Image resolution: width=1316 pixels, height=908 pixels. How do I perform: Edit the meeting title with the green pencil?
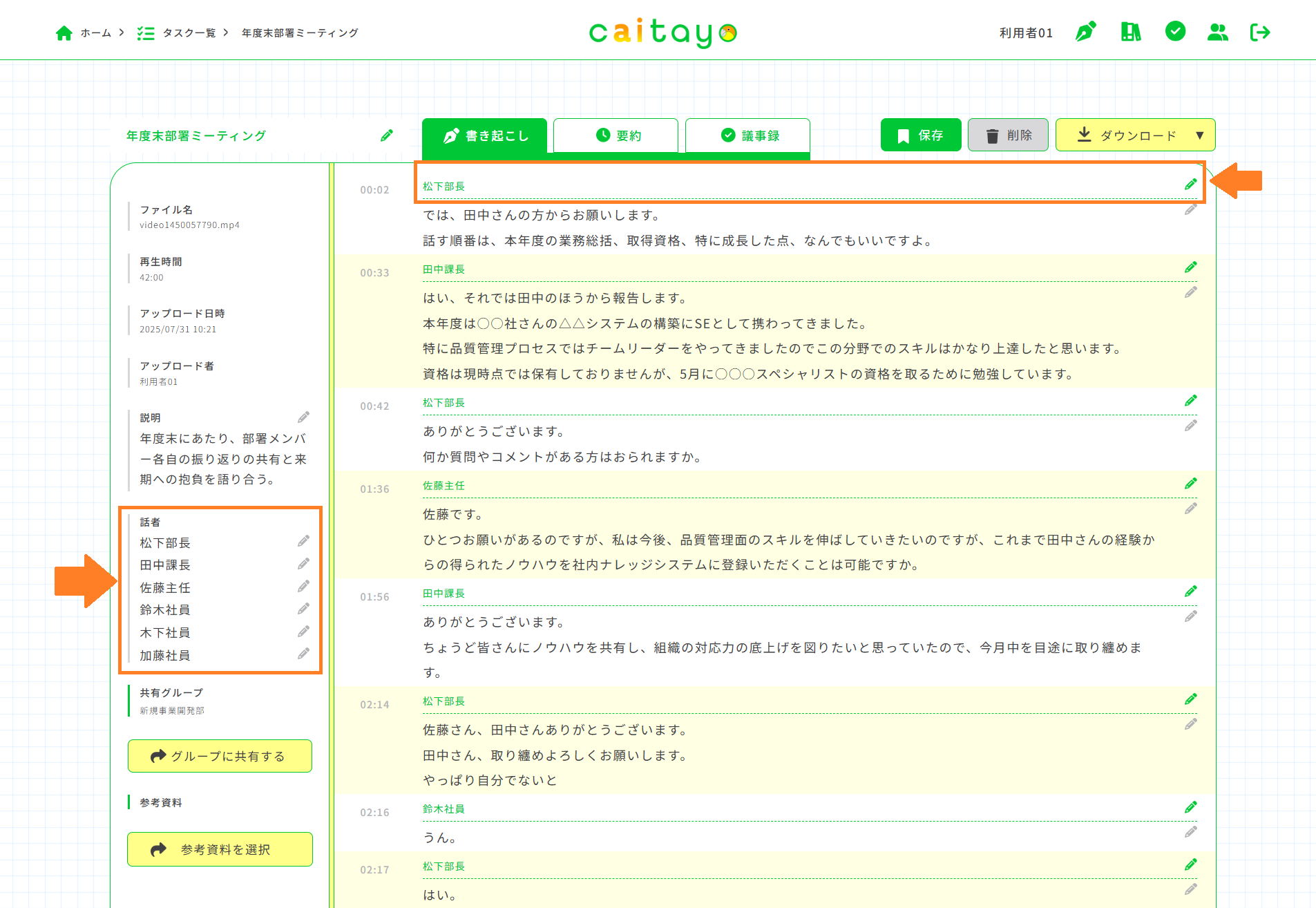[387, 135]
